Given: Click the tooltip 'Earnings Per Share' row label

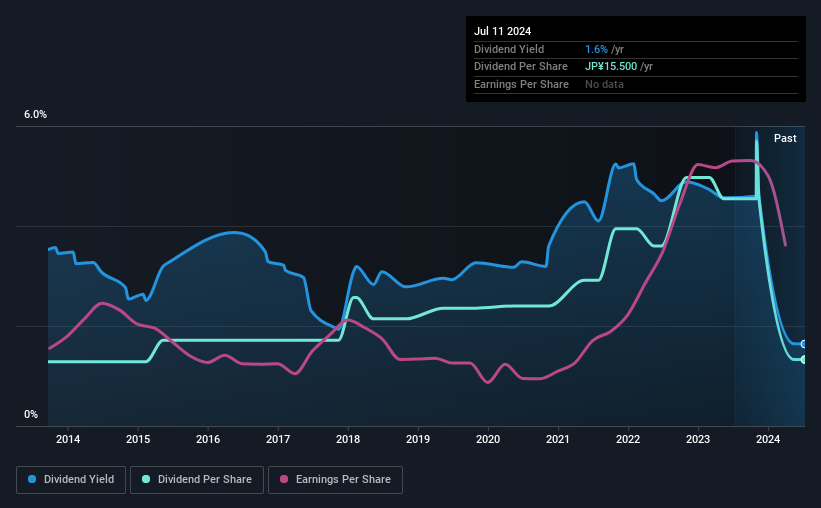Looking at the screenshot, I should pos(521,84).
